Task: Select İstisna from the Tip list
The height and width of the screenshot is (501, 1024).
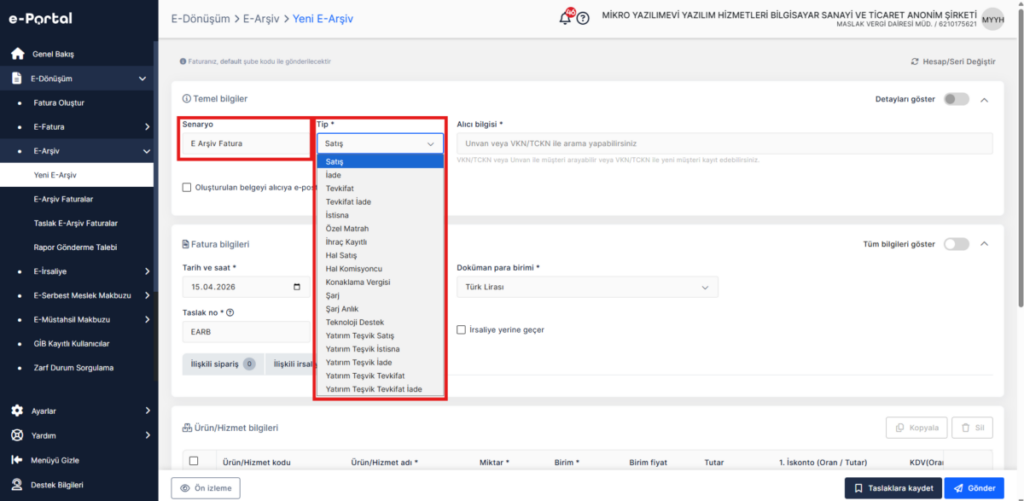Action: 380,215
